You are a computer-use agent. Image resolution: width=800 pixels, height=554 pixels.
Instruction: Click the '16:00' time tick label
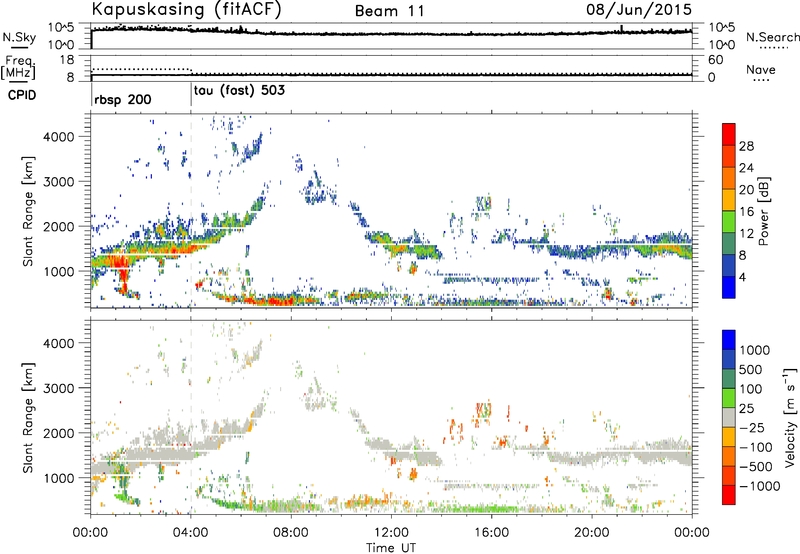point(491,533)
